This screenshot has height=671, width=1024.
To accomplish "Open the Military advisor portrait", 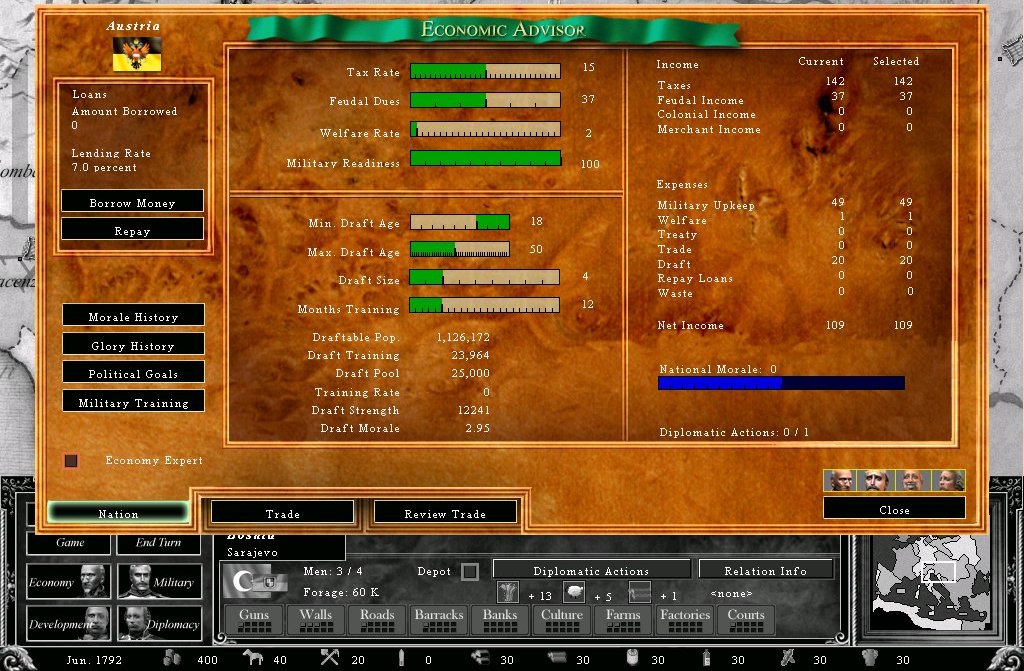I will pyautogui.click(x=157, y=582).
